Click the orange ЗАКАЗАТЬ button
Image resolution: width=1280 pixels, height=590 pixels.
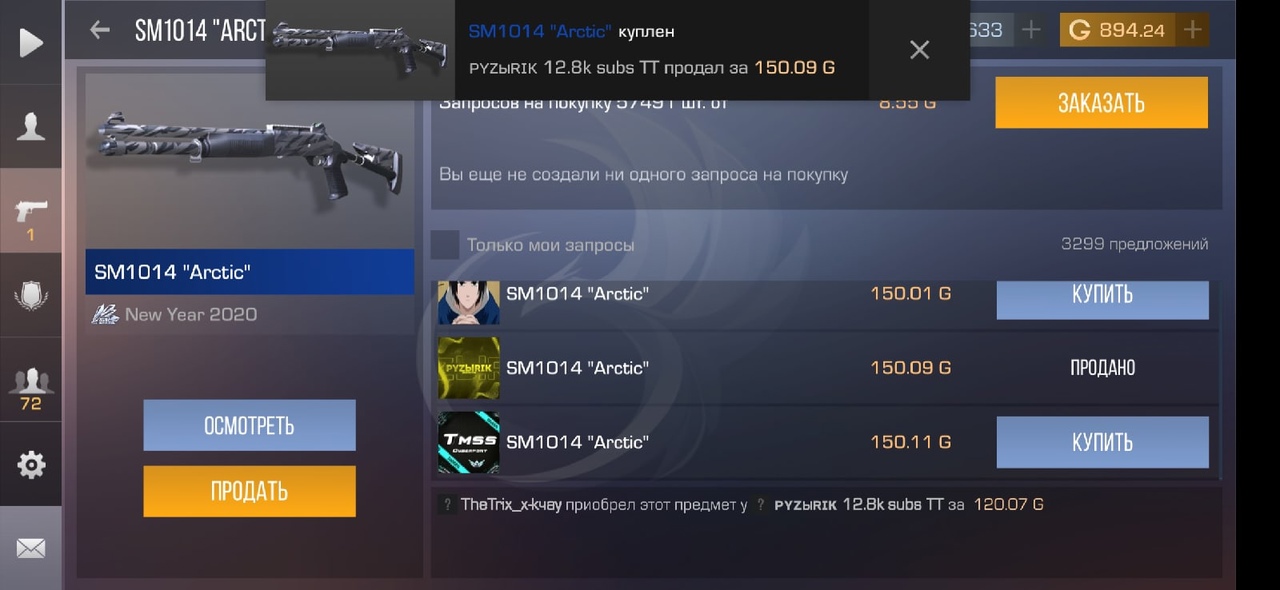pyautogui.click(x=1101, y=102)
